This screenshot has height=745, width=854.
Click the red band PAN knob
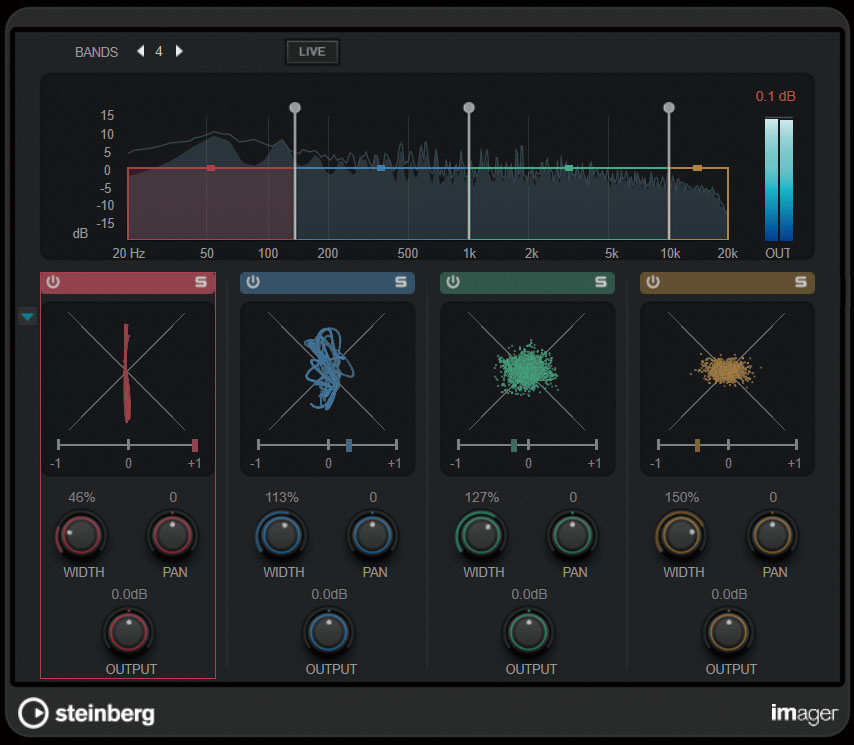click(172, 534)
